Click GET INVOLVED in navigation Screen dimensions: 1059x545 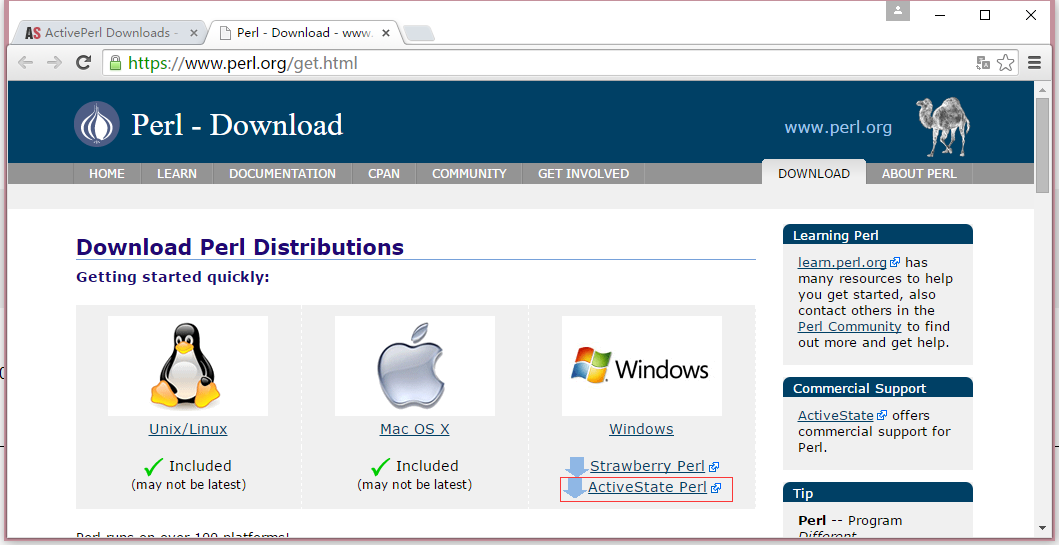[x=584, y=174]
